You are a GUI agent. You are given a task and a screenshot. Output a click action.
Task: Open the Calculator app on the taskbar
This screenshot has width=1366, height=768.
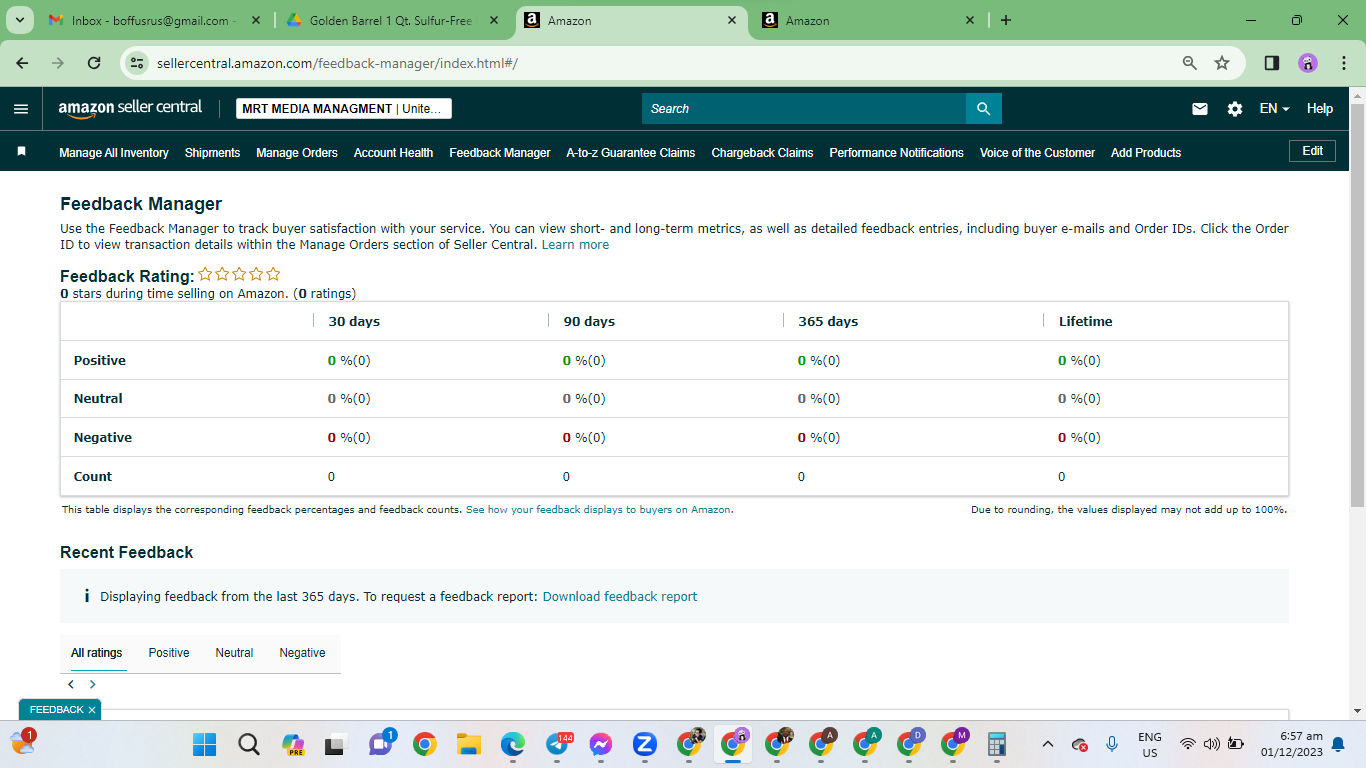pos(996,744)
